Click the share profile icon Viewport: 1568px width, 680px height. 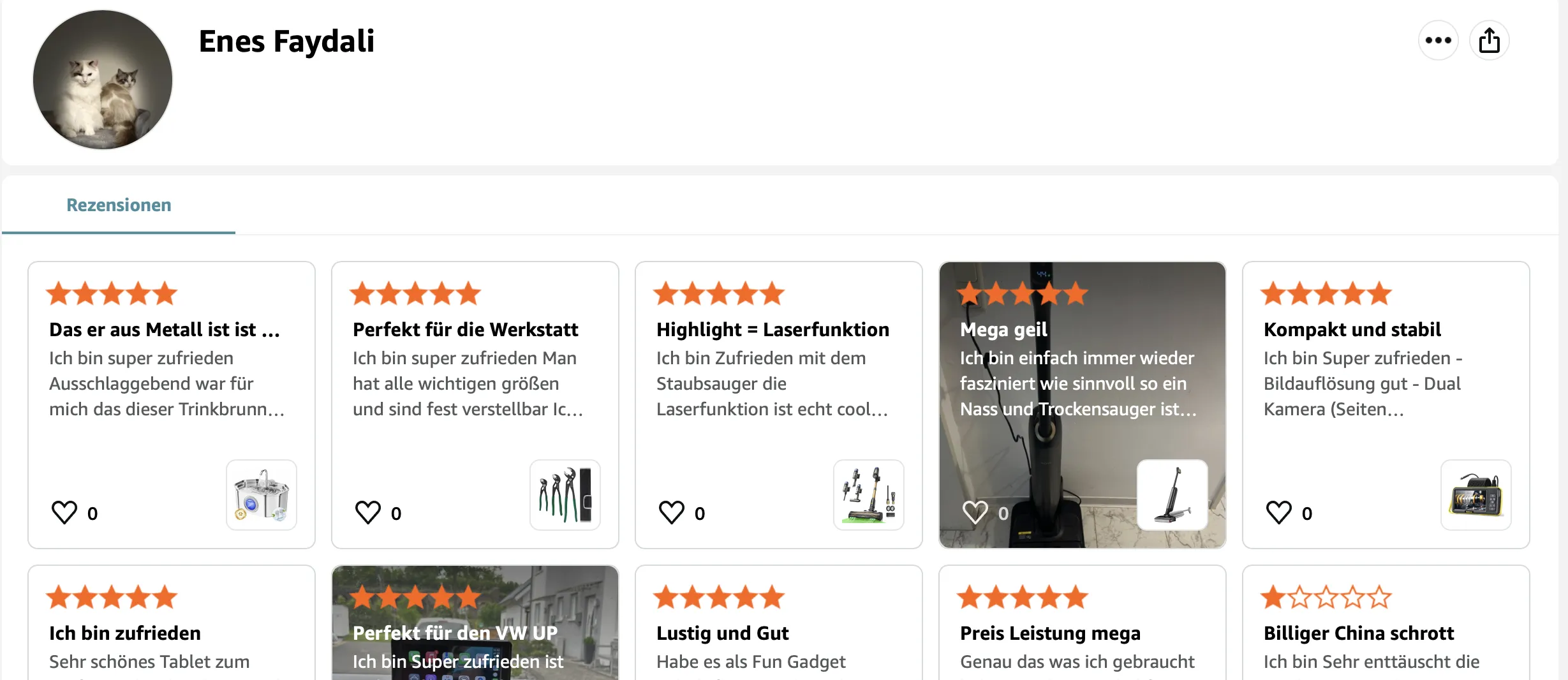coord(1489,41)
